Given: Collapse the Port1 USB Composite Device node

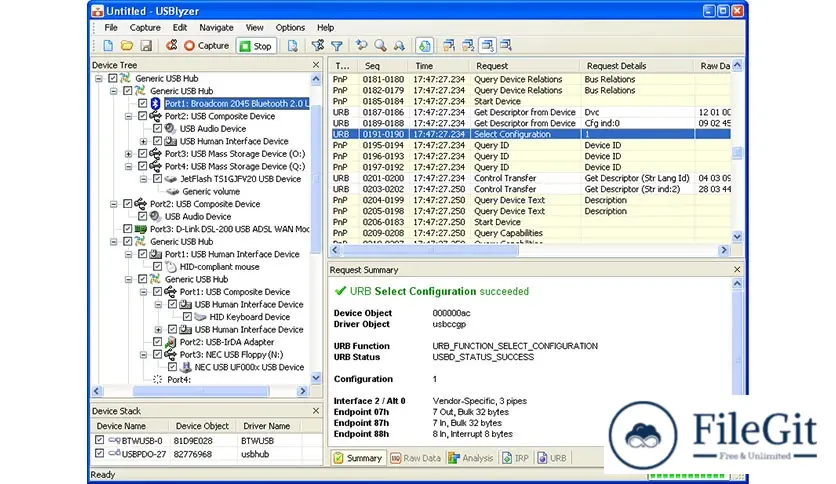Looking at the screenshot, I should pos(143,292).
